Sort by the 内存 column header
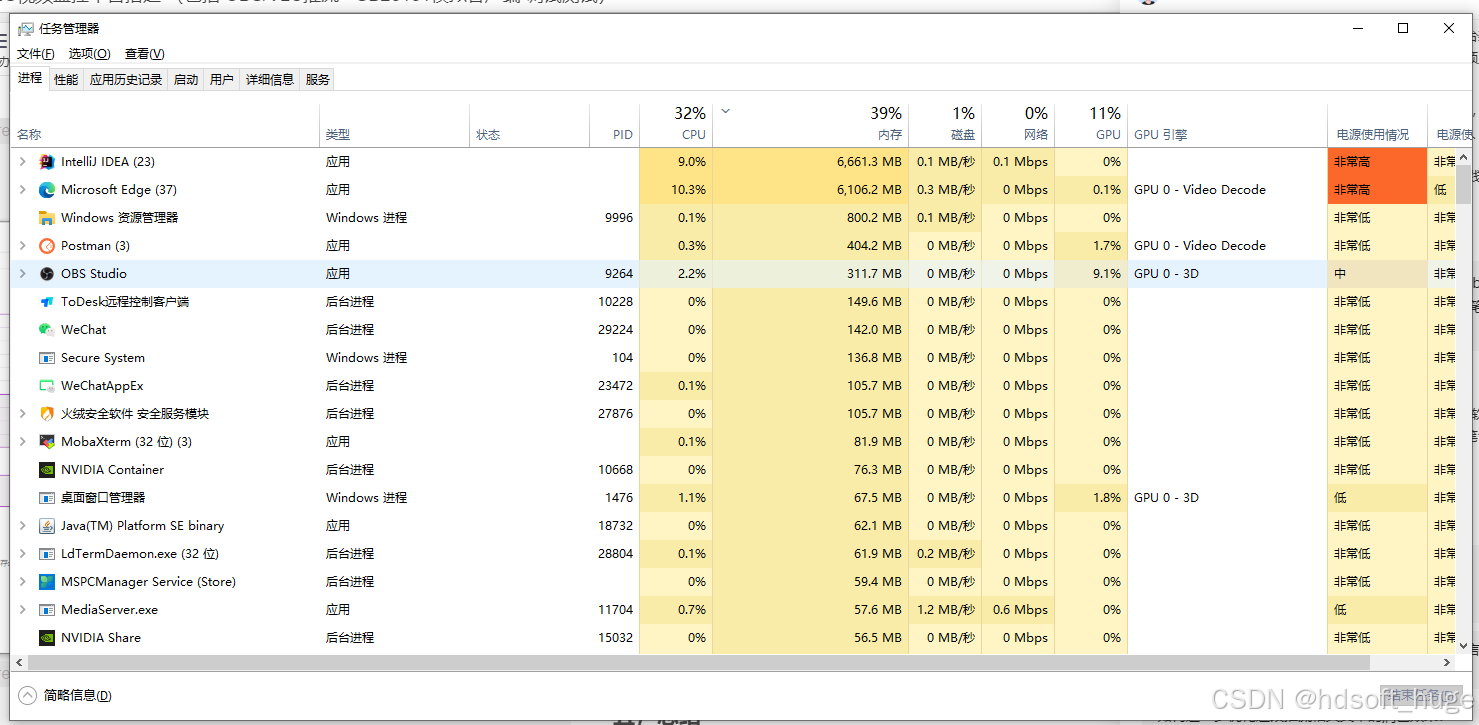This screenshot has height=725, width=1479. (x=810, y=125)
